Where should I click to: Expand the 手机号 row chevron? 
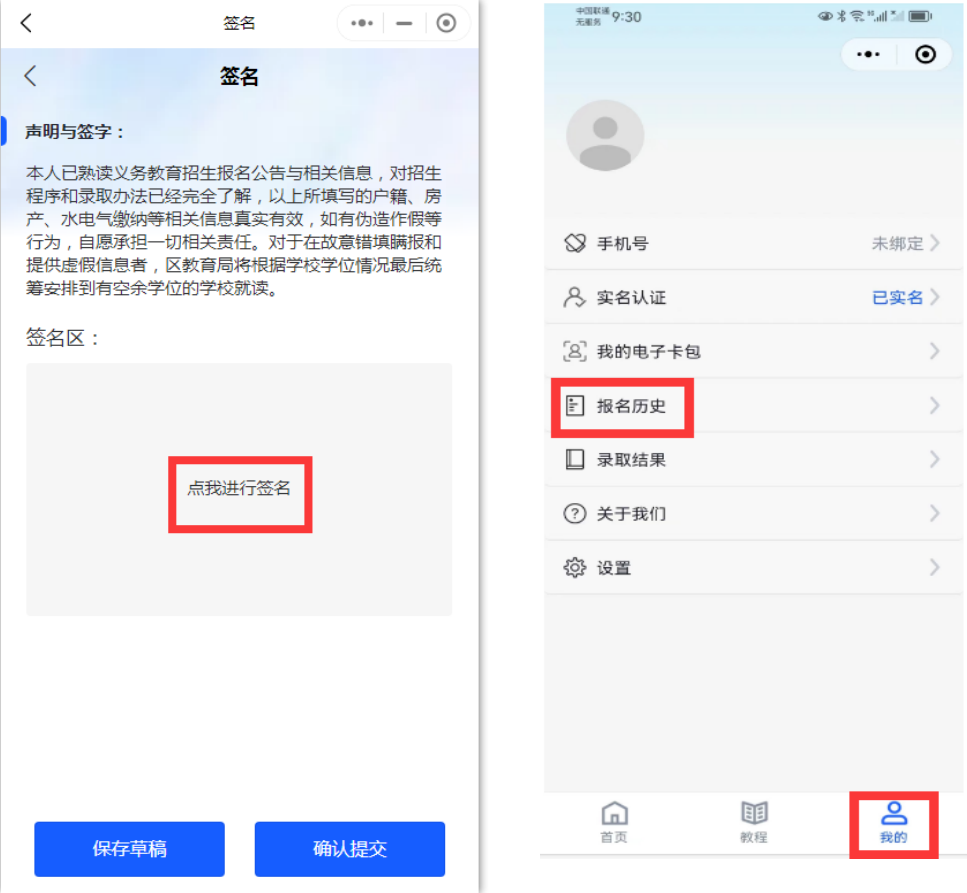(935, 243)
